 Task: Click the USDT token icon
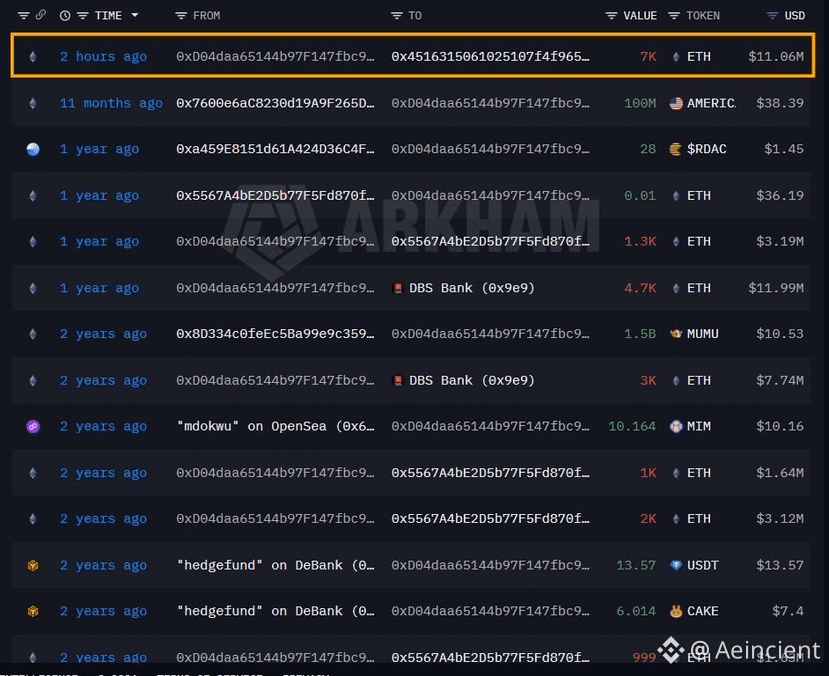(x=676, y=565)
